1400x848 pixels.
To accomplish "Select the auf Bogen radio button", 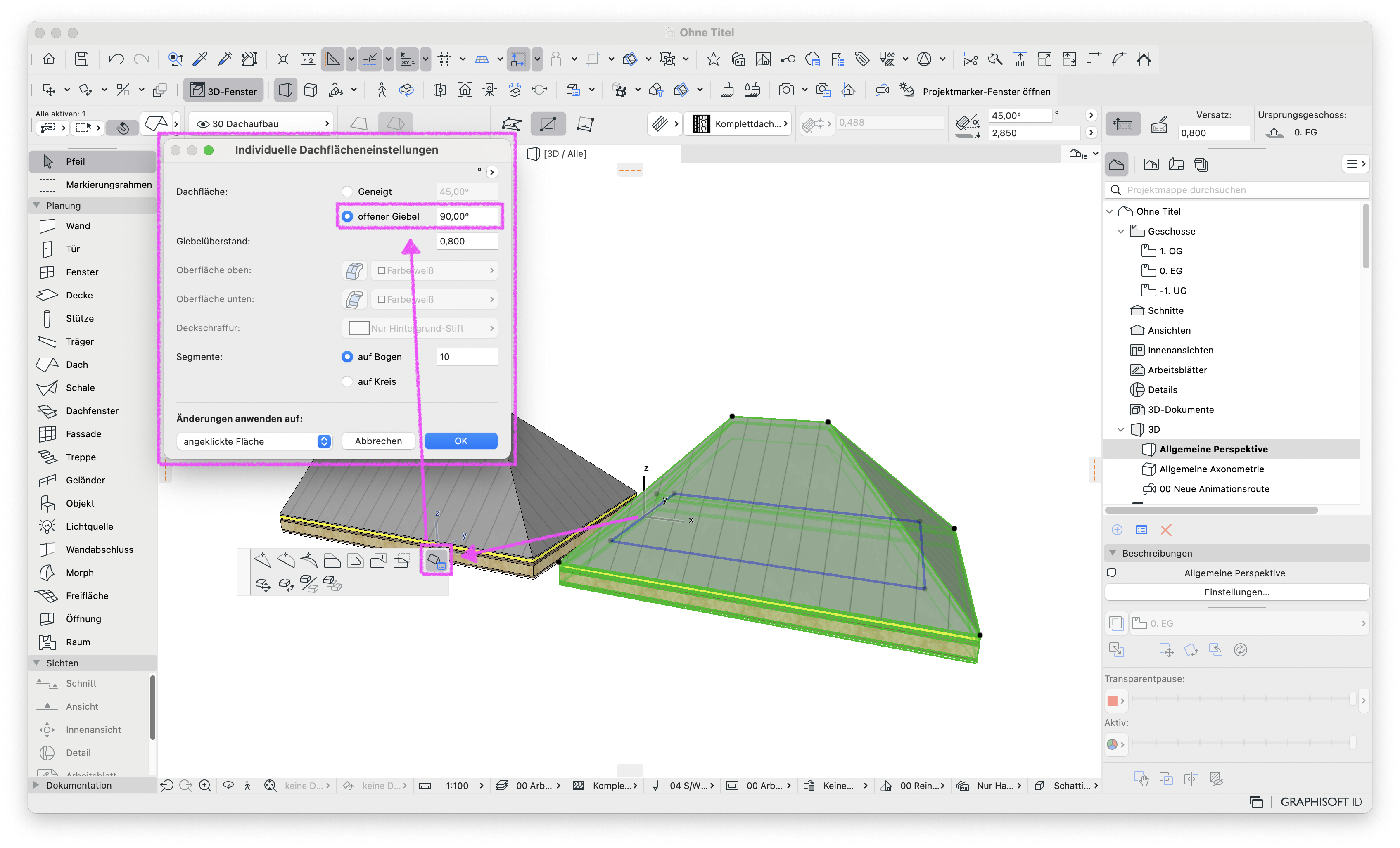I will click(x=347, y=357).
